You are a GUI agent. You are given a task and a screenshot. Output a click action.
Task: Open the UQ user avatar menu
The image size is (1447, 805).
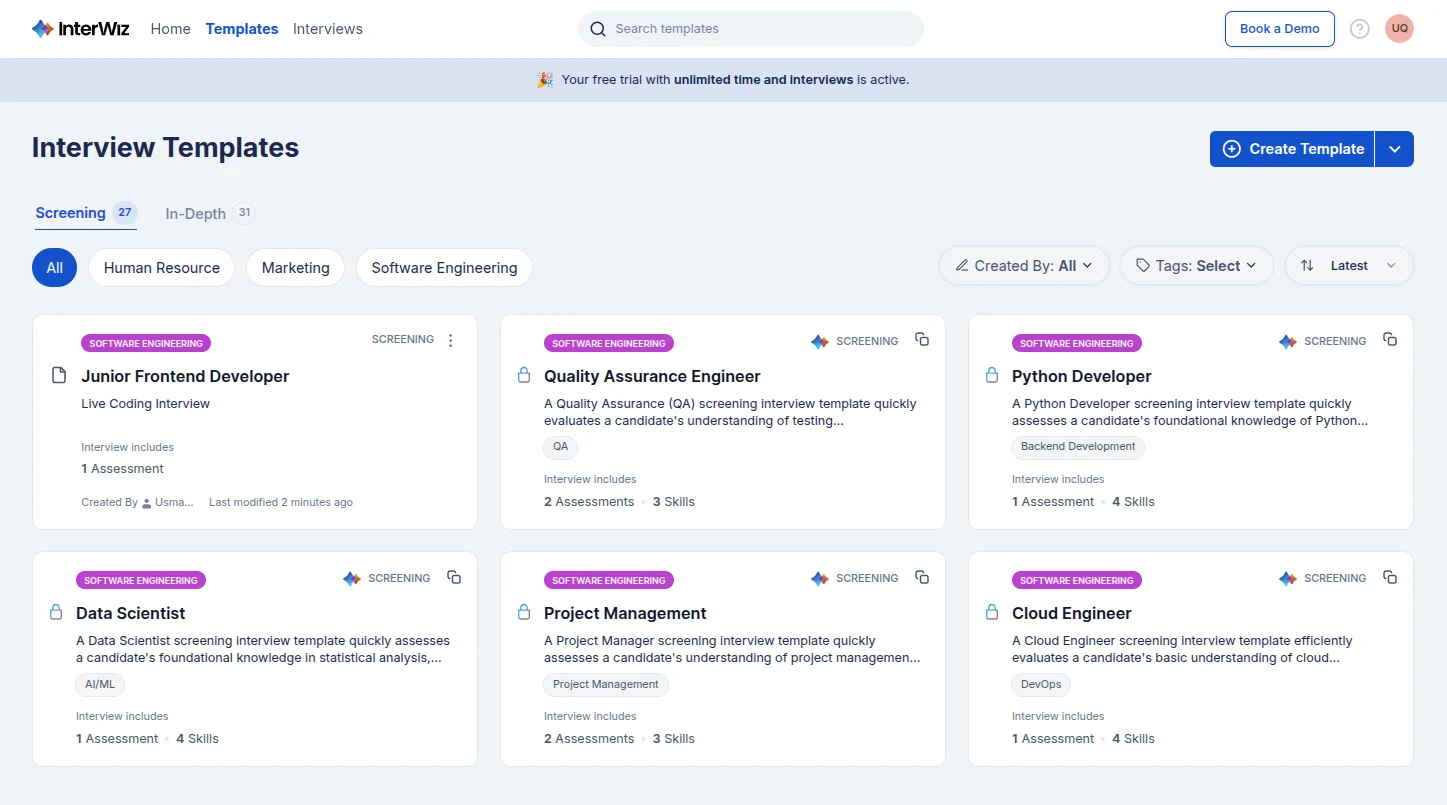click(1399, 29)
